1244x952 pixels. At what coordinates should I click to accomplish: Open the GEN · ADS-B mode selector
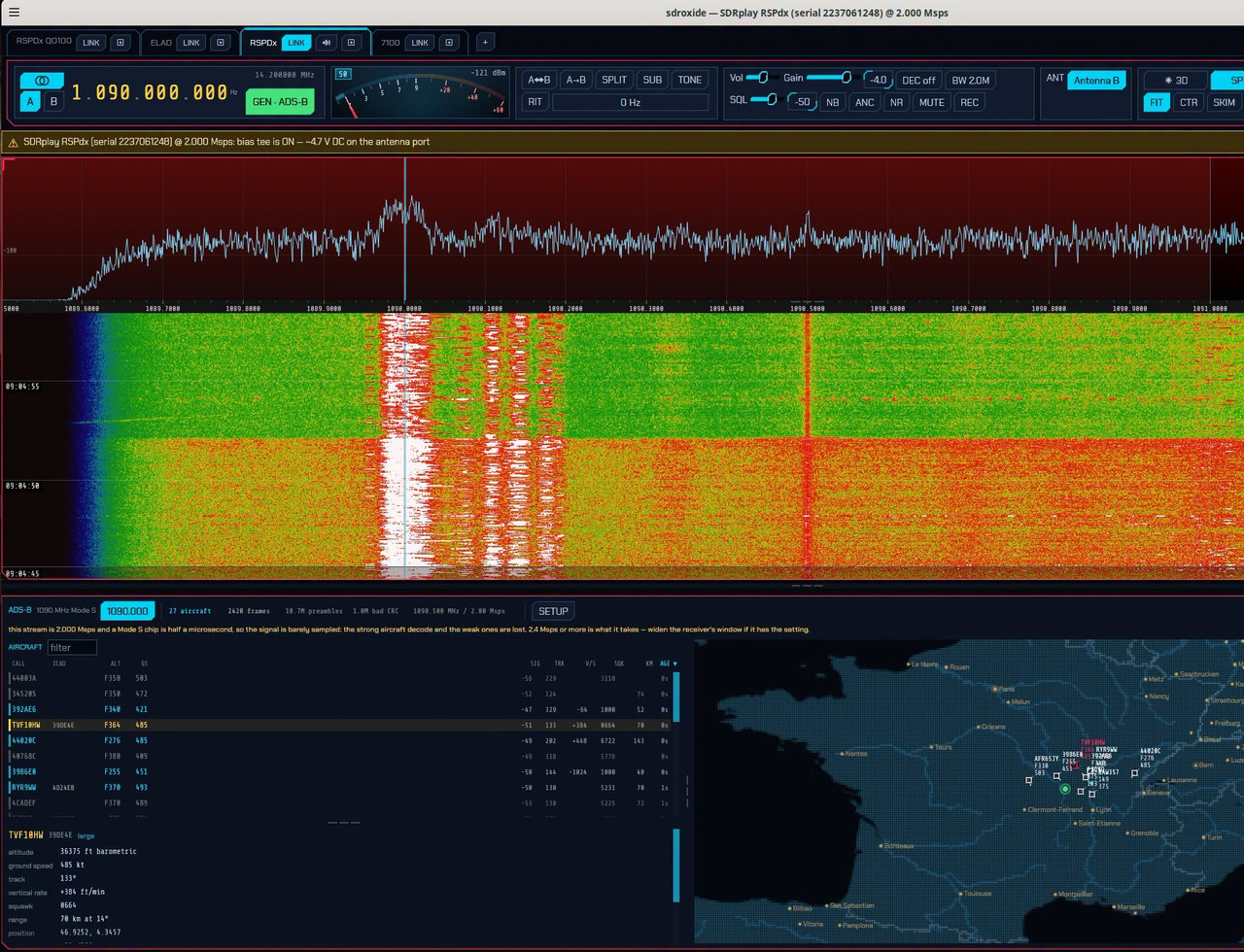pos(280,101)
